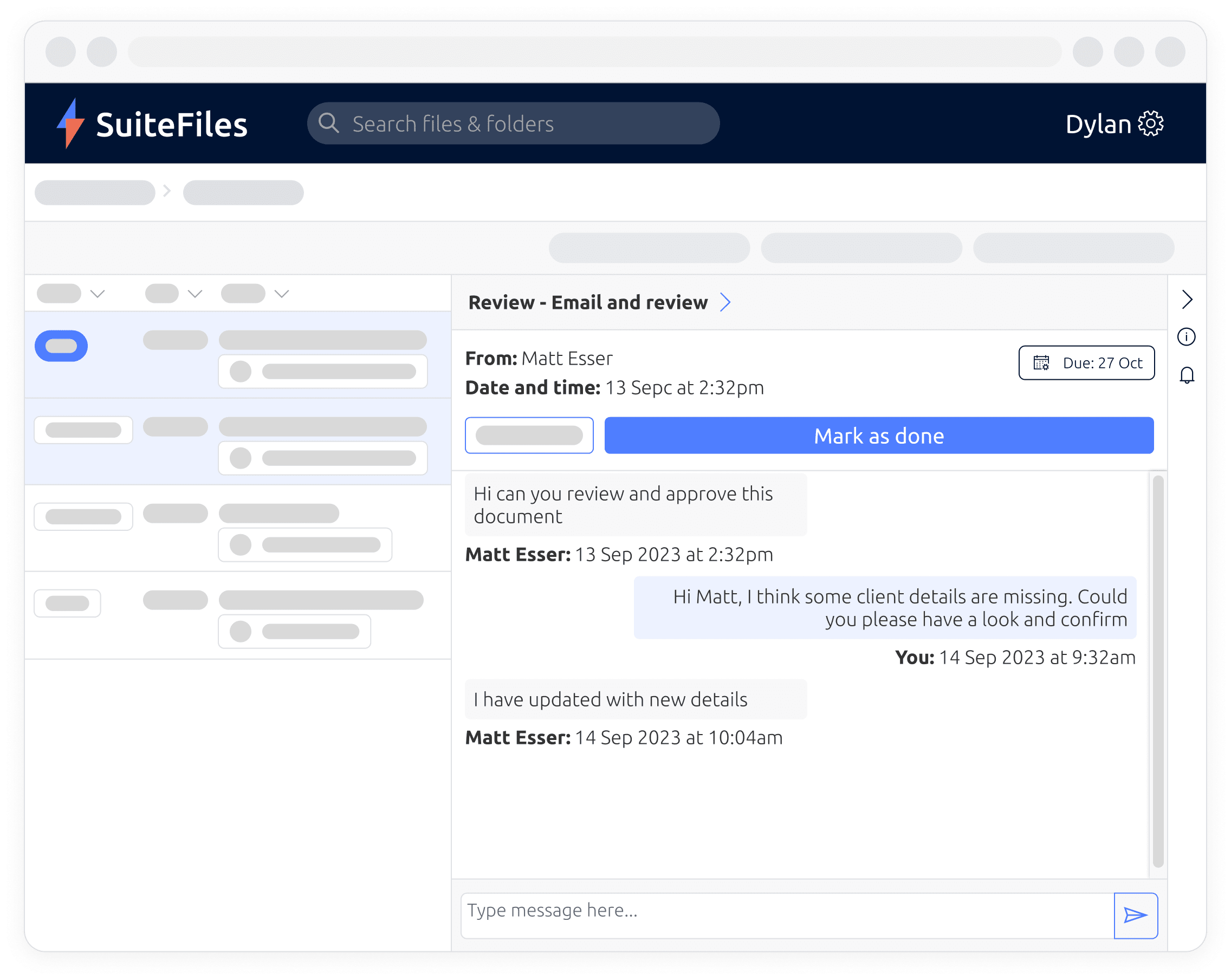Send the message with the paper plane icon

[x=1136, y=916]
